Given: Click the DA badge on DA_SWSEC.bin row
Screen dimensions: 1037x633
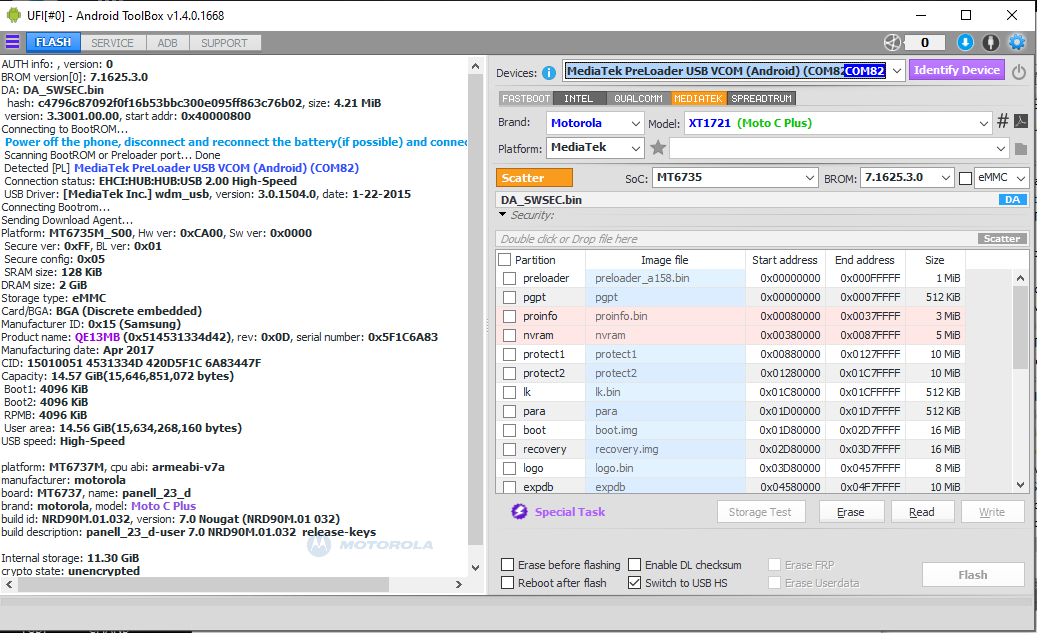Looking at the screenshot, I should click(1013, 200).
